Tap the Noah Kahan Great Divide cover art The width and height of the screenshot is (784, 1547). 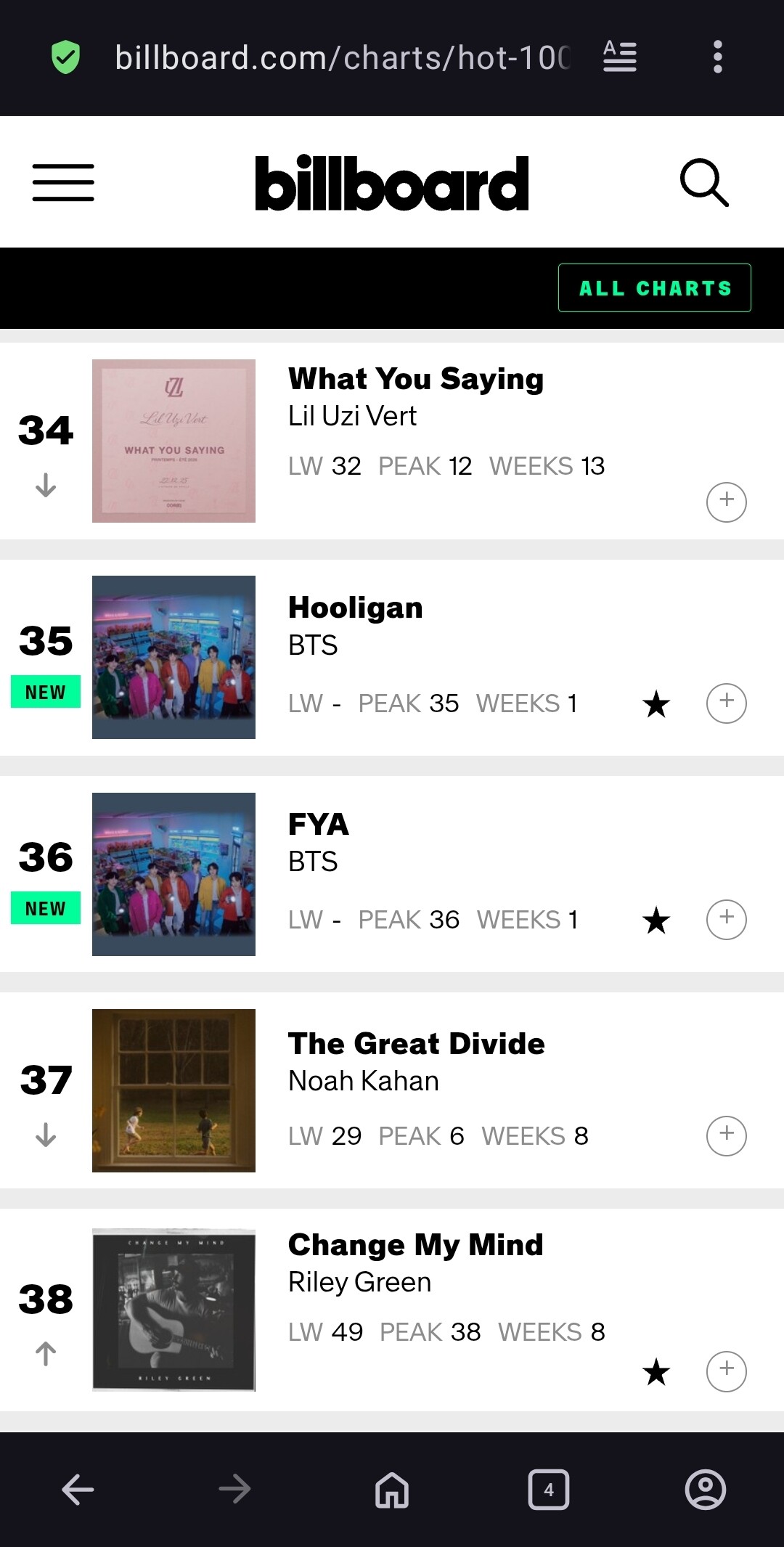click(x=173, y=1090)
